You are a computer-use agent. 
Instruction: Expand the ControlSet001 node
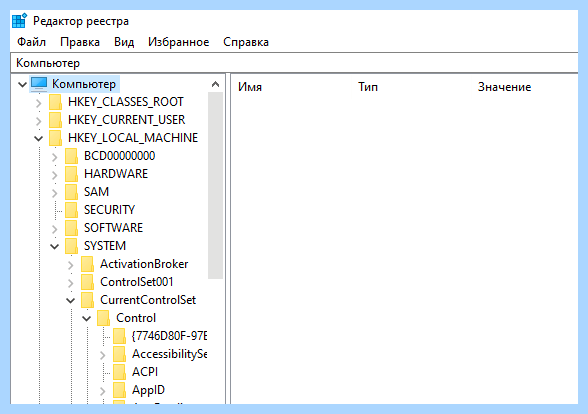(70, 283)
